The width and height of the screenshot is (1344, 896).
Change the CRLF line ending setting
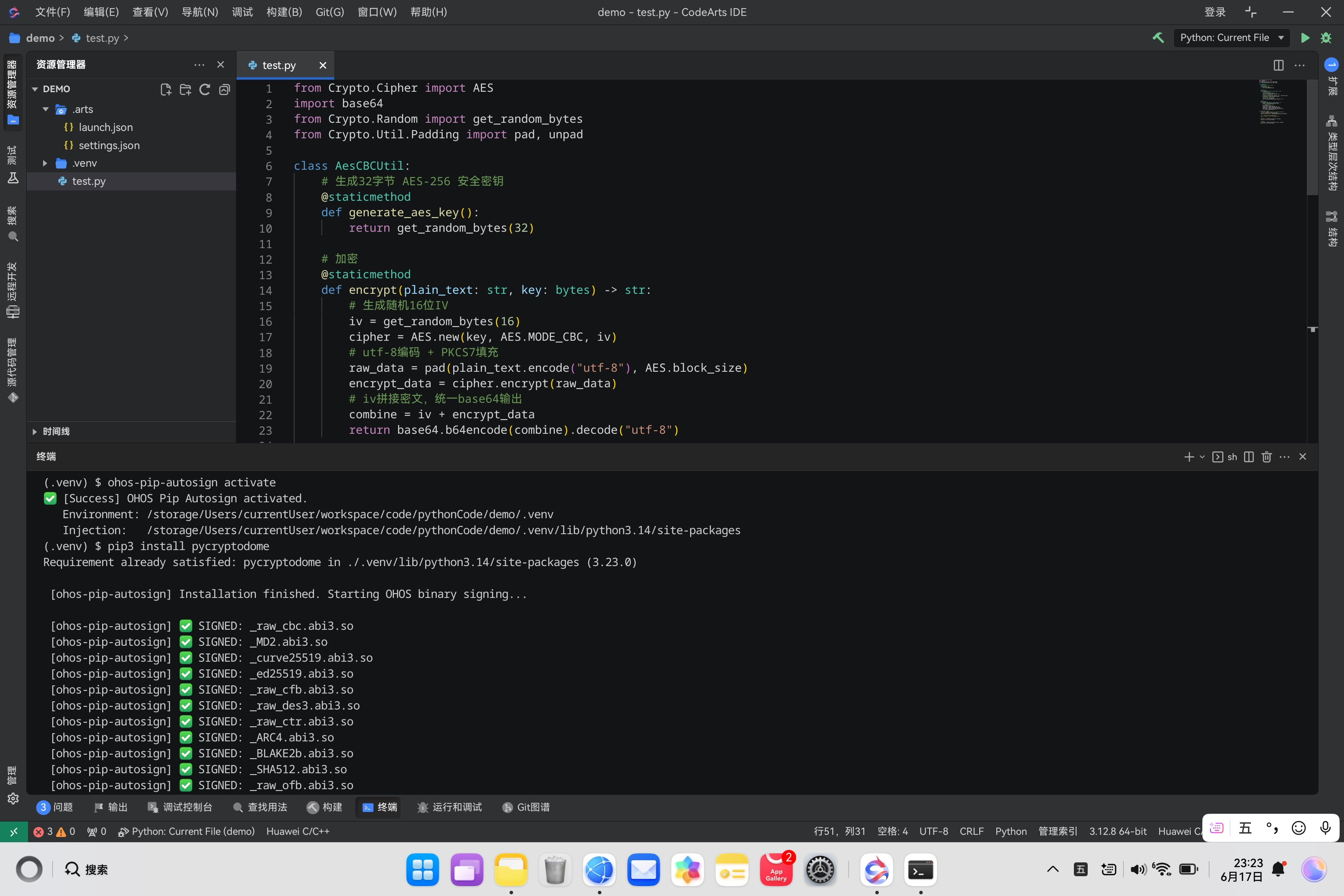click(971, 831)
